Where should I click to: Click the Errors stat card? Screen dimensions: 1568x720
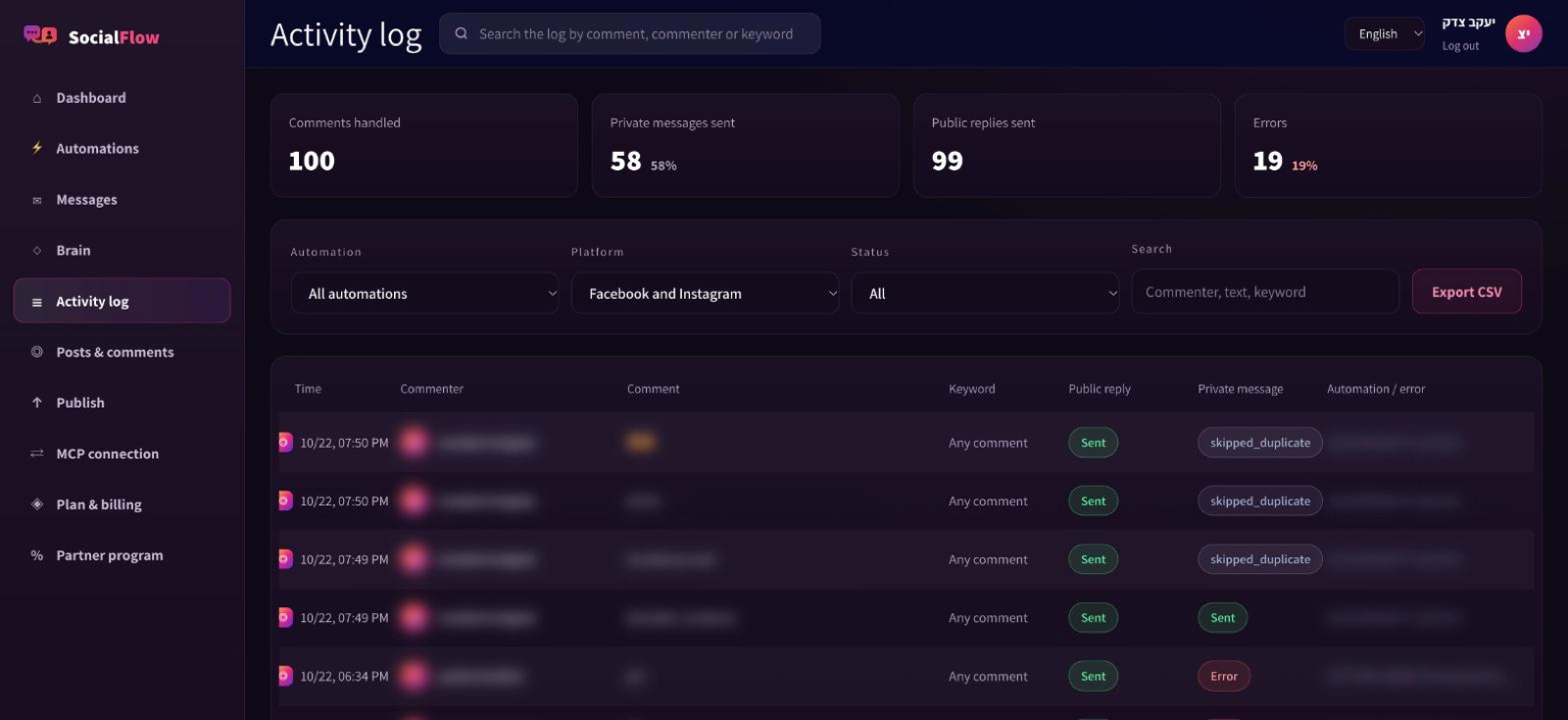point(1389,146)
